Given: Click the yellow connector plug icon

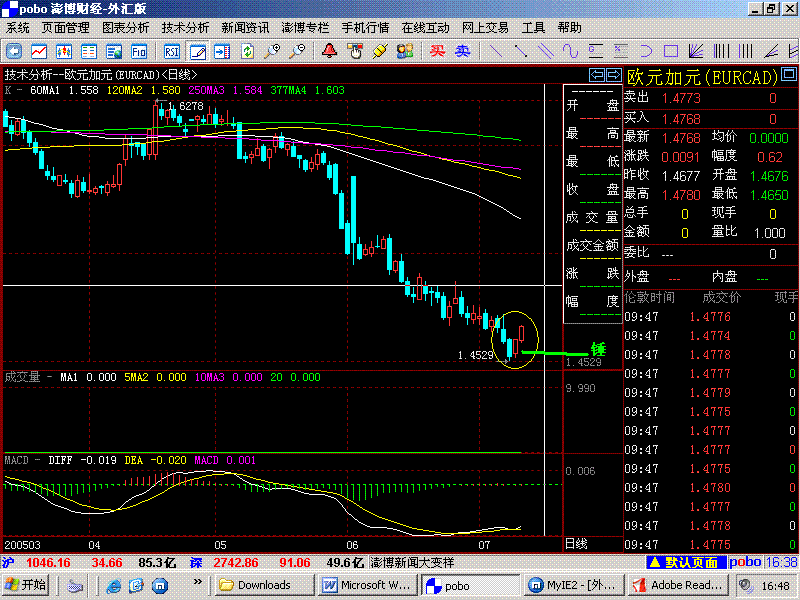Looking at the screenshot, I should [x=380, y=52].
